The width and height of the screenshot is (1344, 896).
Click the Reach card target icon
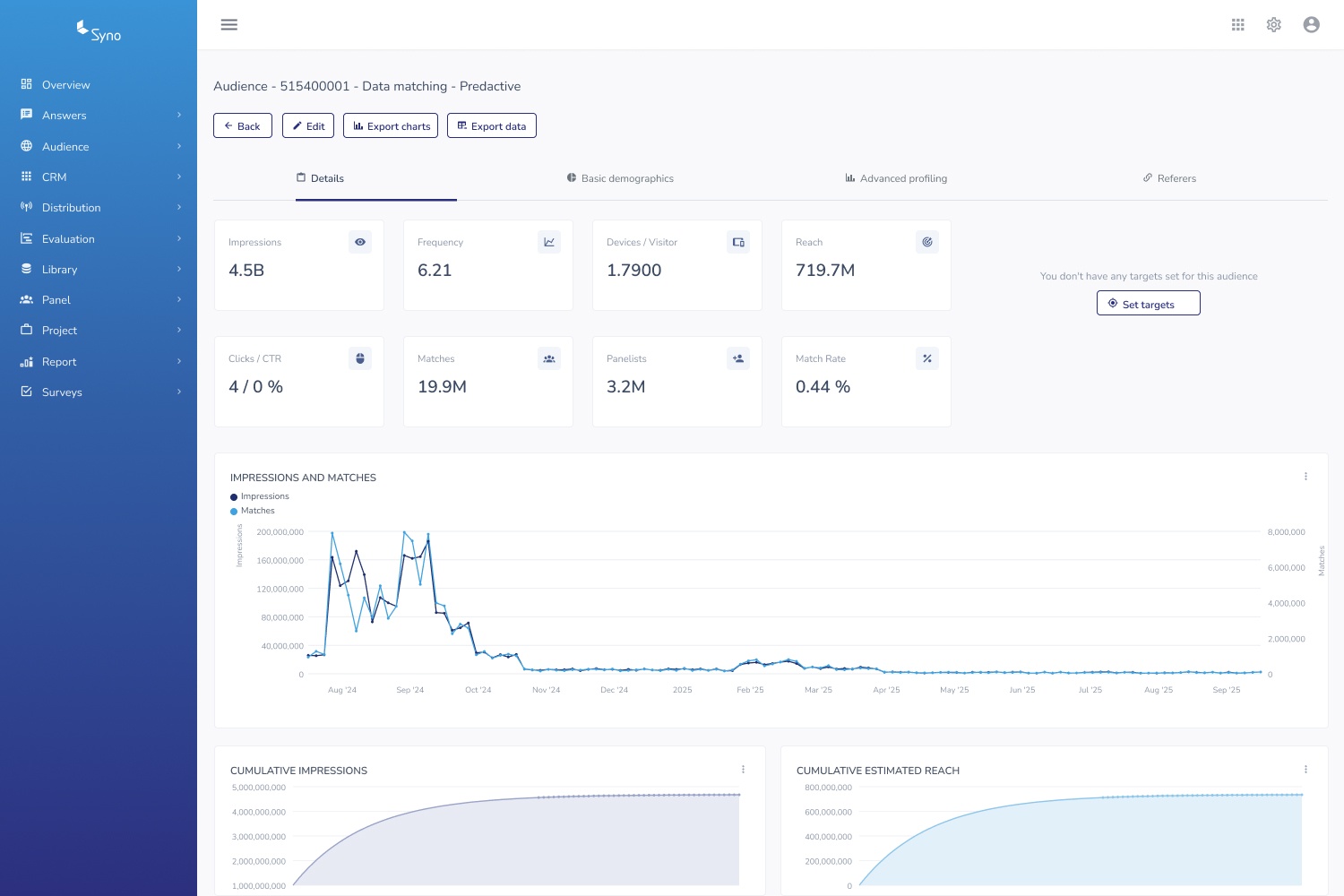(927, 242)
